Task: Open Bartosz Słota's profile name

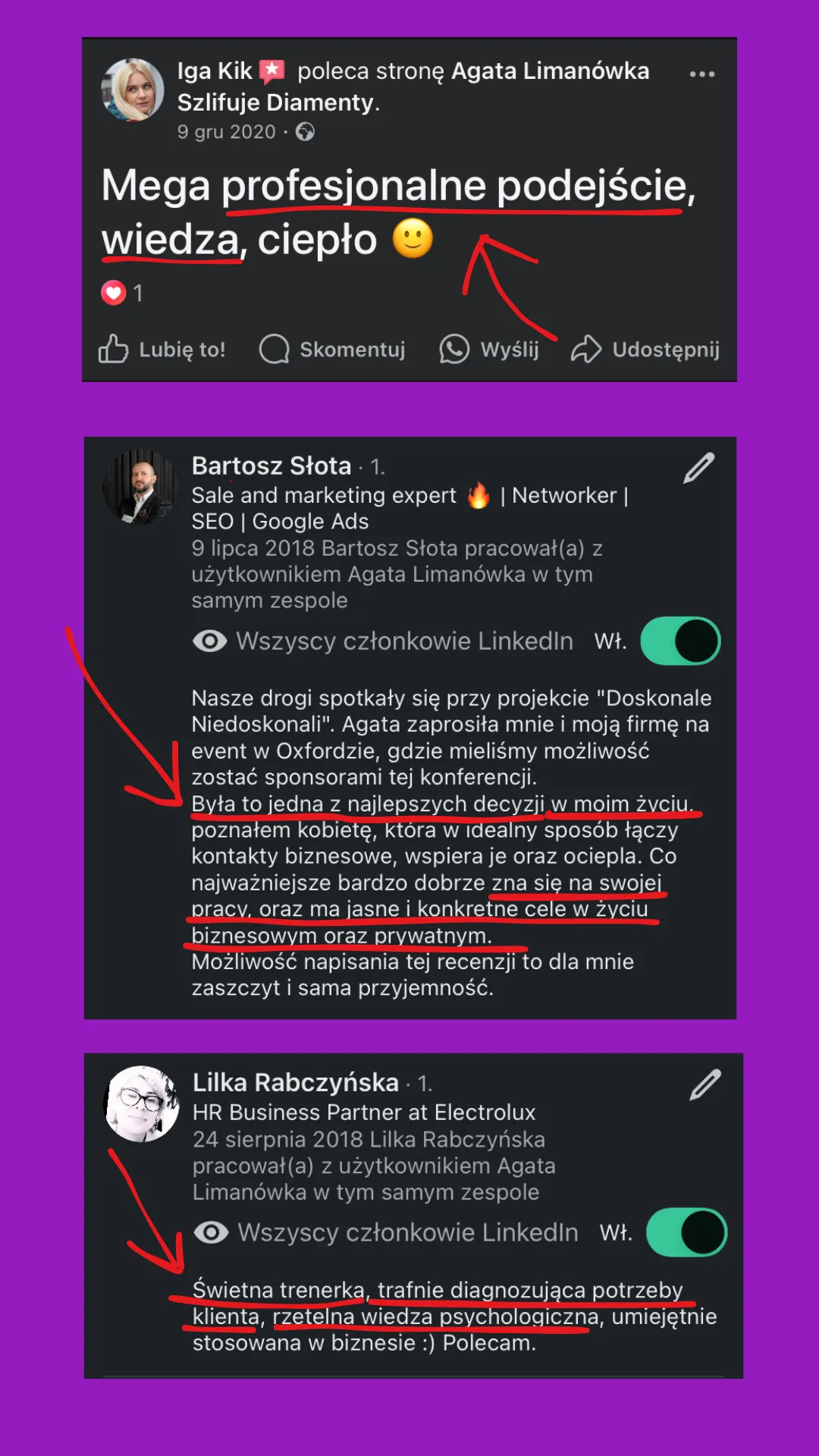Action: coord(271,466)
